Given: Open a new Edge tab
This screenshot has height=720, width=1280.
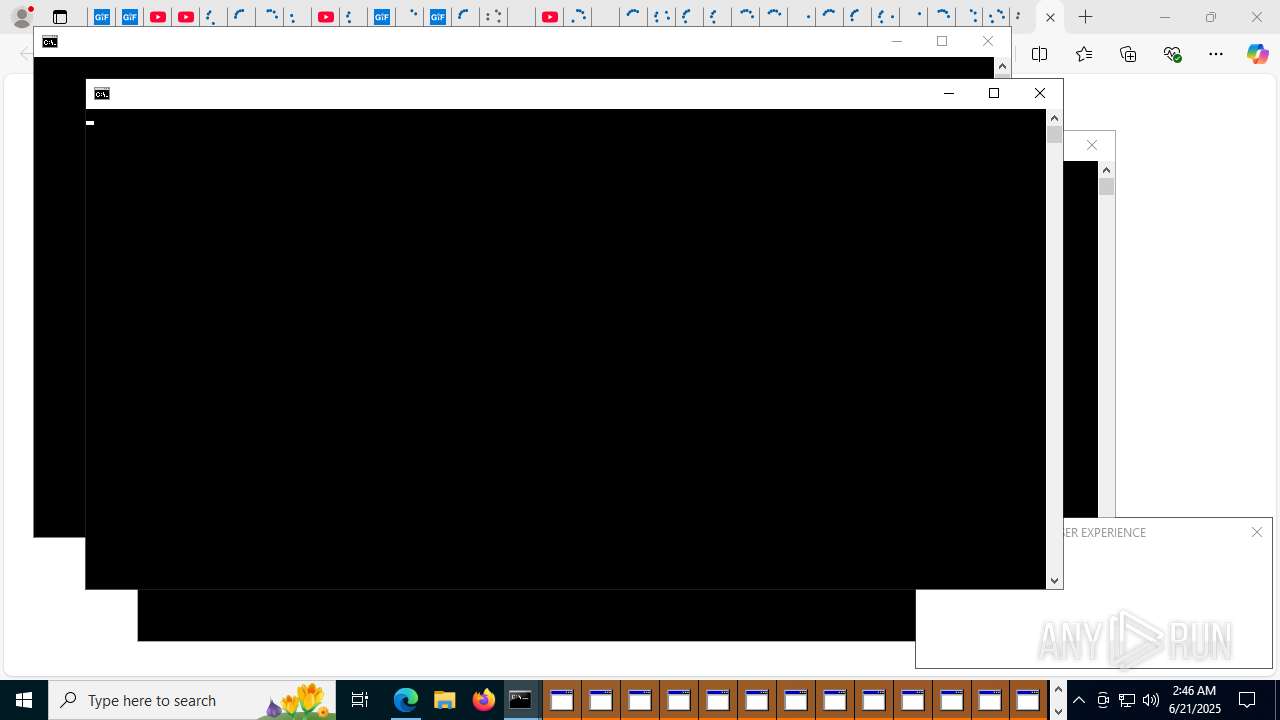Looking at the screenshot, I should coord(1086,17).
